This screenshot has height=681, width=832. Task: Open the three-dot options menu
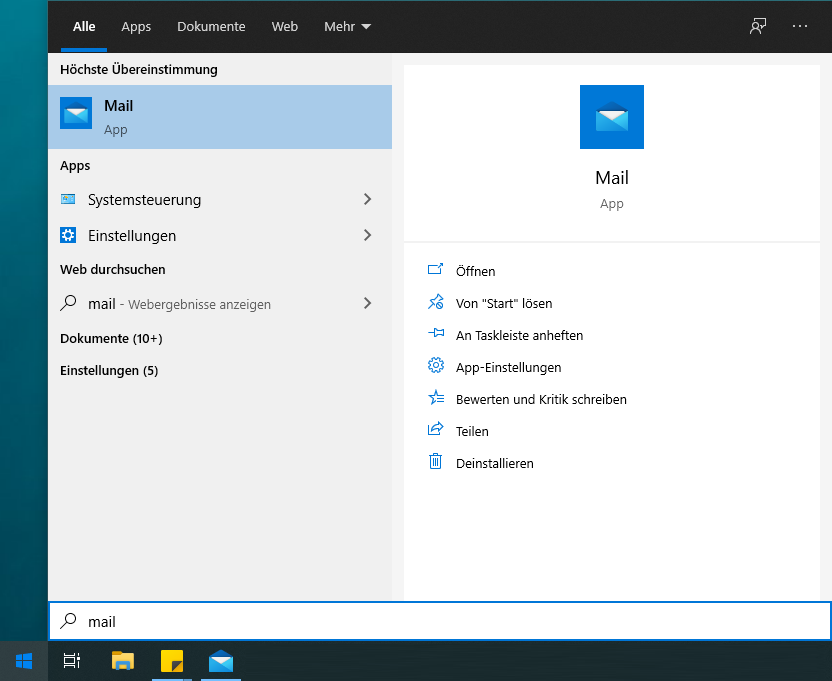tap(800, 26)
